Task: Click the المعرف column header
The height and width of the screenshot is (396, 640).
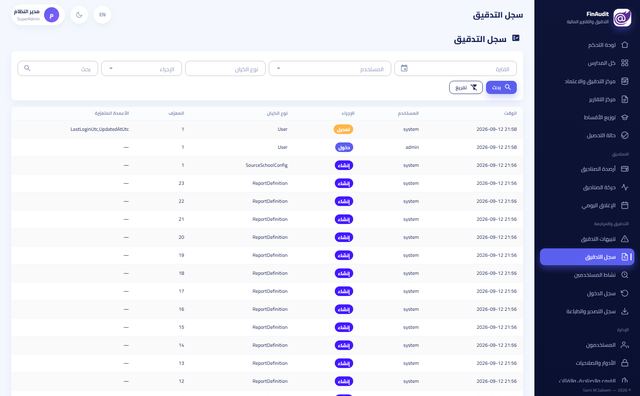Action: 176,113
